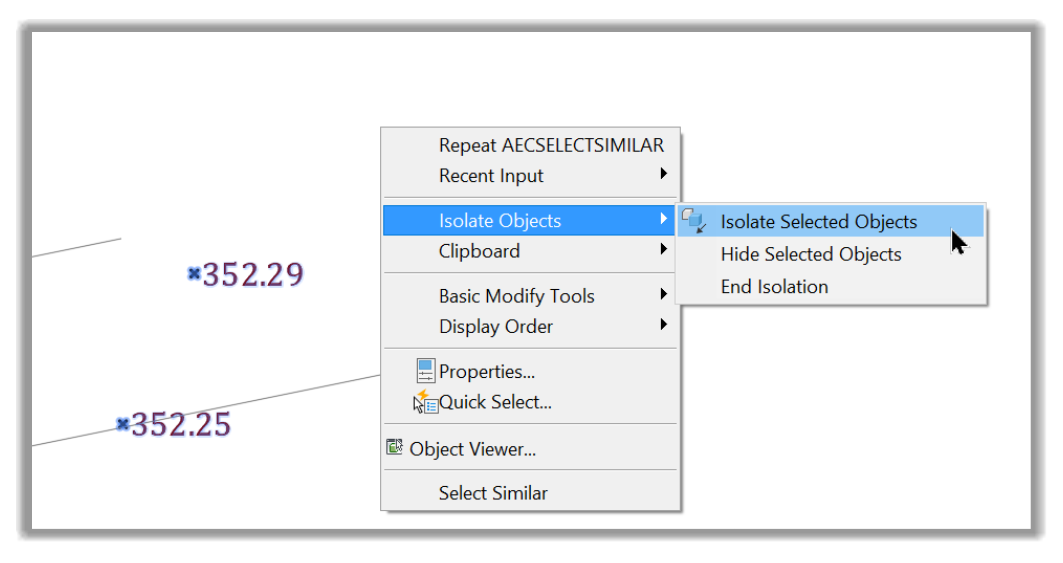This screenshot has height=563, width=1063.
Task: Click the Properties palette icon
Action: (x=426, y=371)
